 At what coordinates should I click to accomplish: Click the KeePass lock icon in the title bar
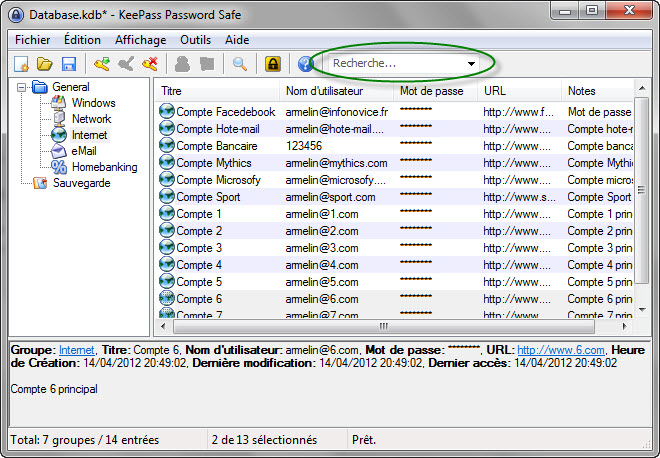16,15
